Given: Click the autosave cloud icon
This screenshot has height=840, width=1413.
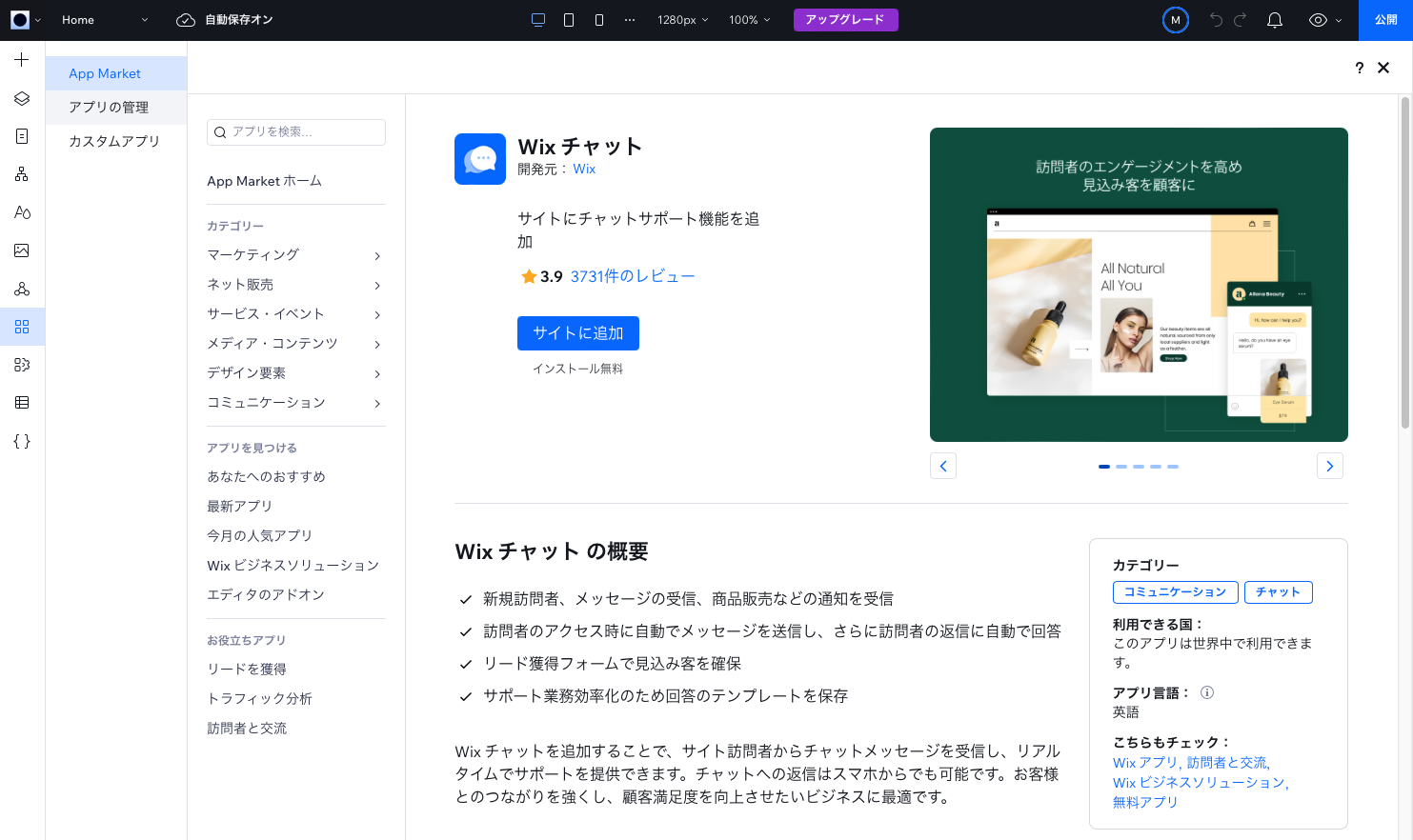Looking at the screenshot, I should point(186,20).
